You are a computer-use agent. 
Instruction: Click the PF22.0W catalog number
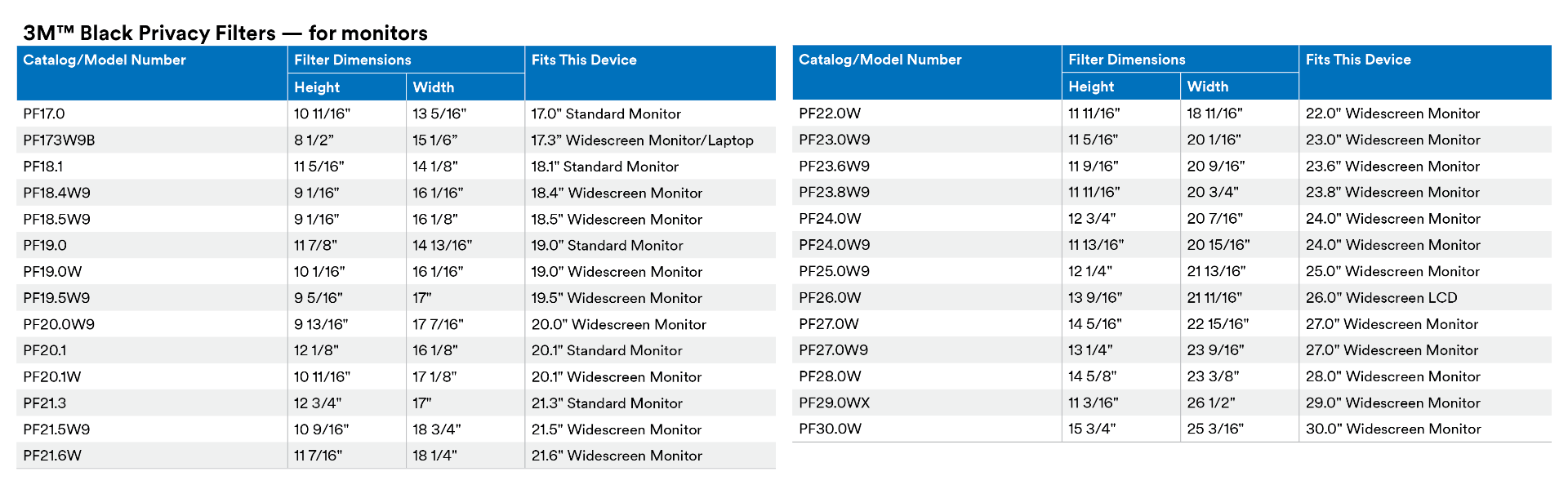point(830,113)
